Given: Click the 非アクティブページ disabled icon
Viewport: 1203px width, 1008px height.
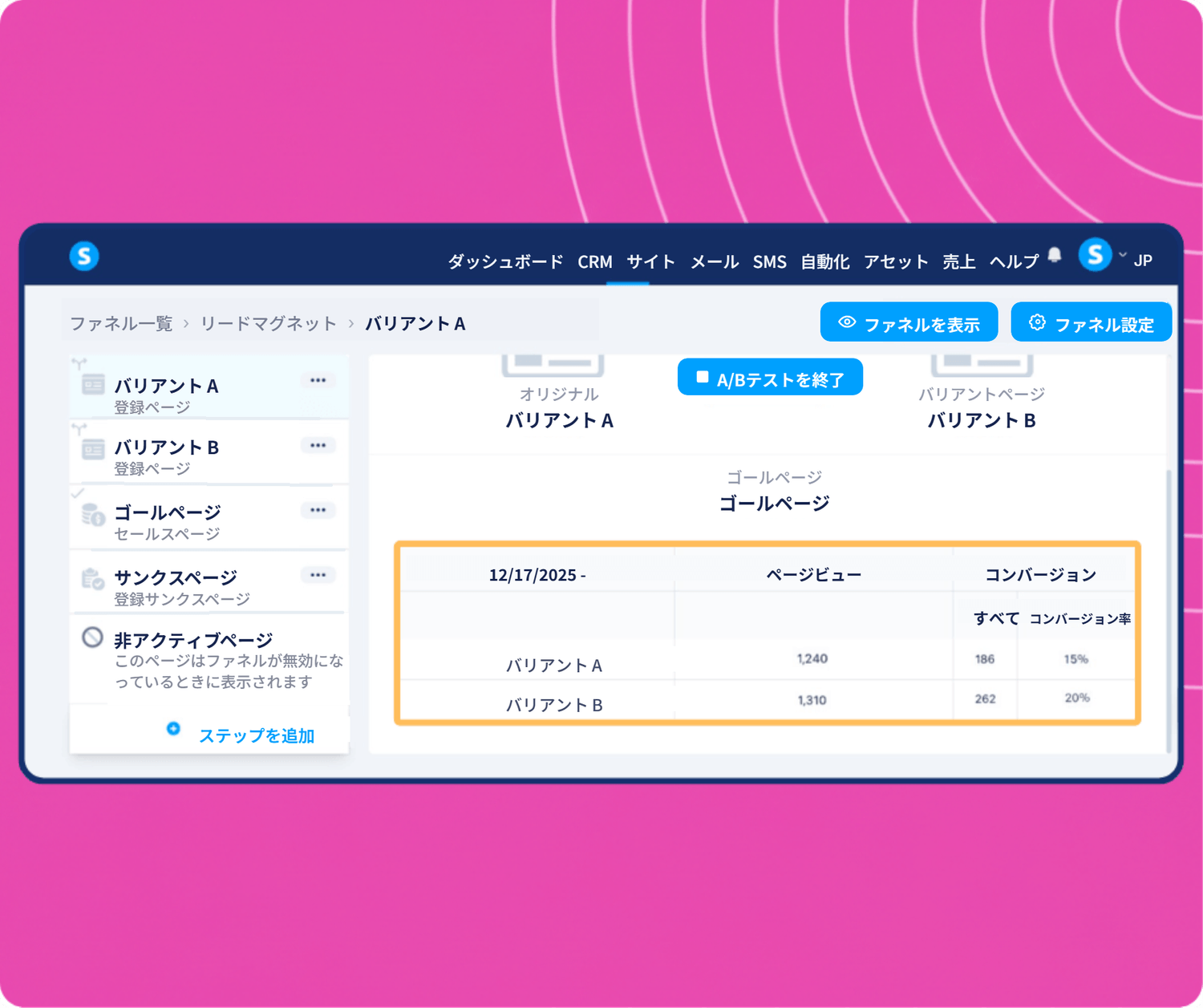Looking at the screenshot, I should tap(92, 638).
